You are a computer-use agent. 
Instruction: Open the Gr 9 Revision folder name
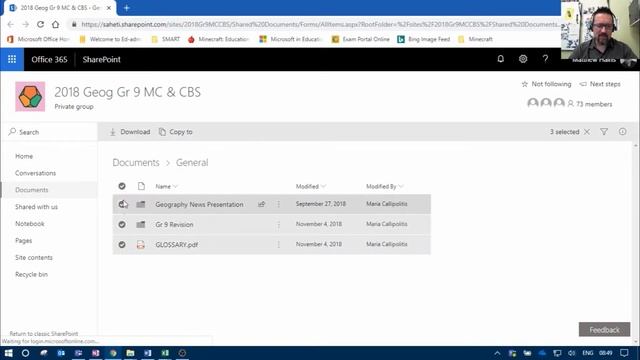[x=174, y=224]
